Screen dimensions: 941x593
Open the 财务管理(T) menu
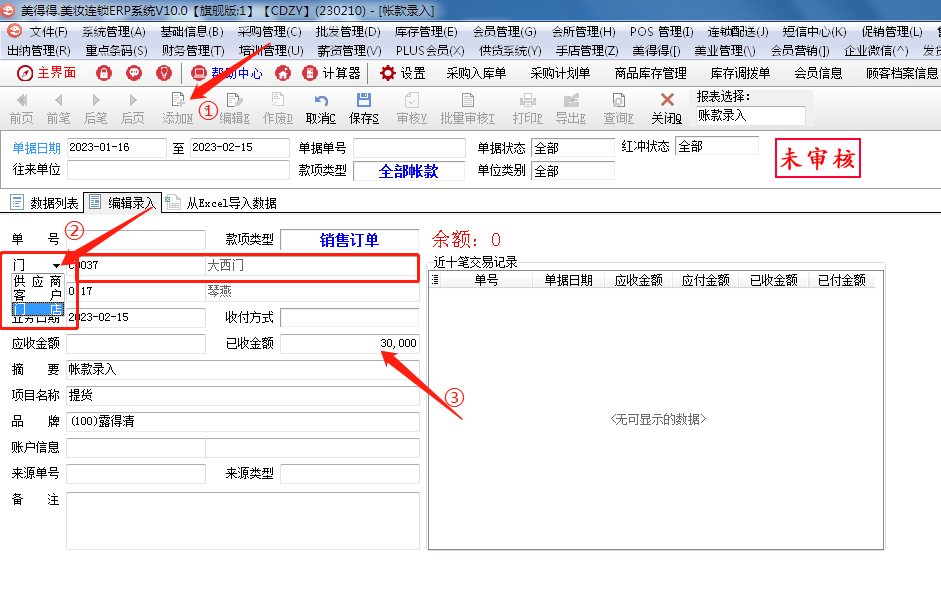pos(193,51)
